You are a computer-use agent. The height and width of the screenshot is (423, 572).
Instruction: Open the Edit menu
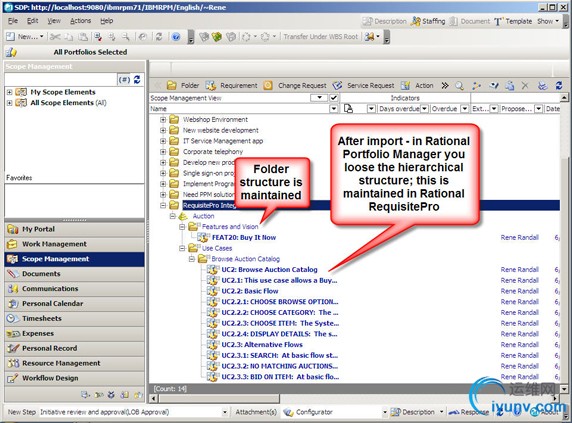coord(32,21)
